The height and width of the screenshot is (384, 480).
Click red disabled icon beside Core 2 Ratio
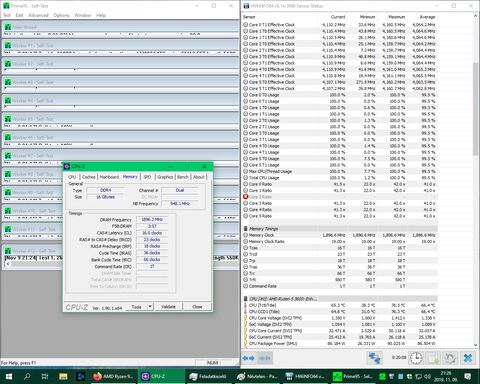coord(246,197)
